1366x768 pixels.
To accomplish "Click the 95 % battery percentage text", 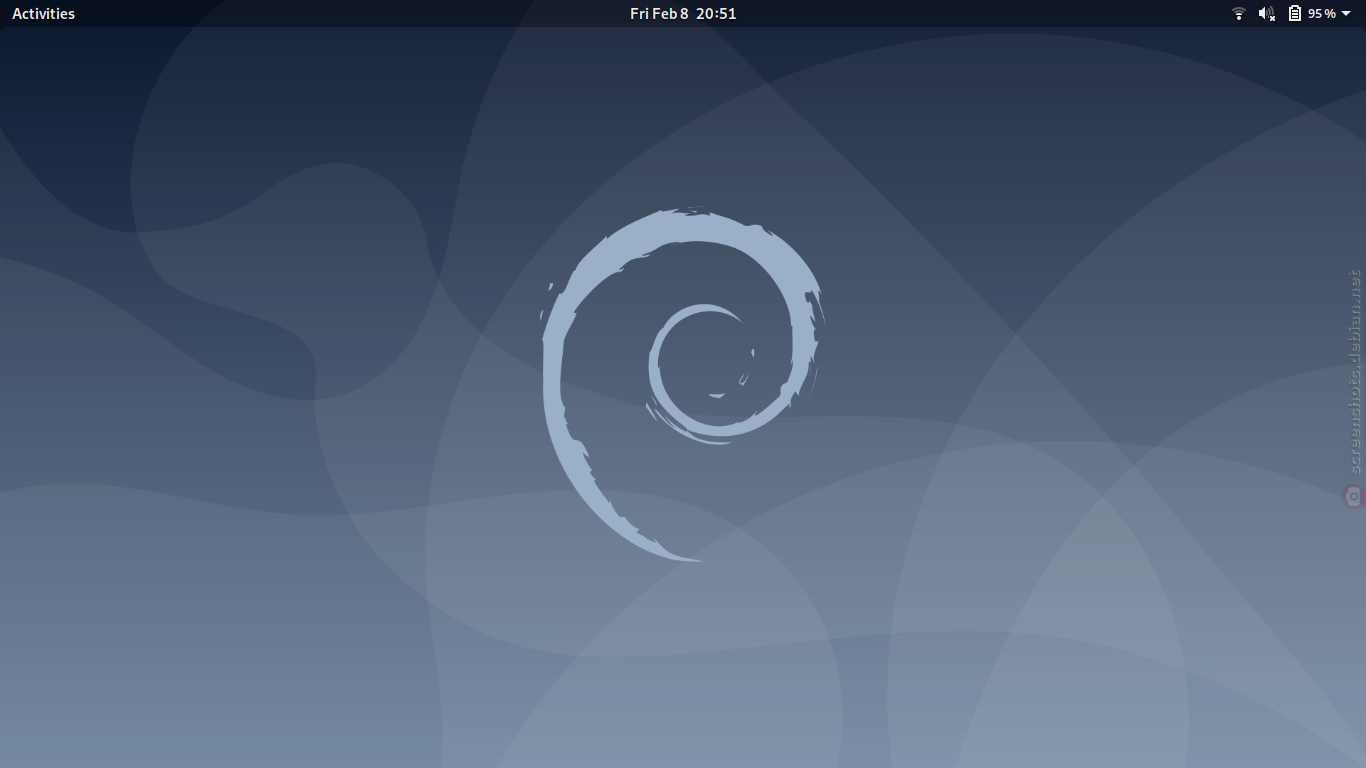I will pyautogui.click(x=1322, y=13).
